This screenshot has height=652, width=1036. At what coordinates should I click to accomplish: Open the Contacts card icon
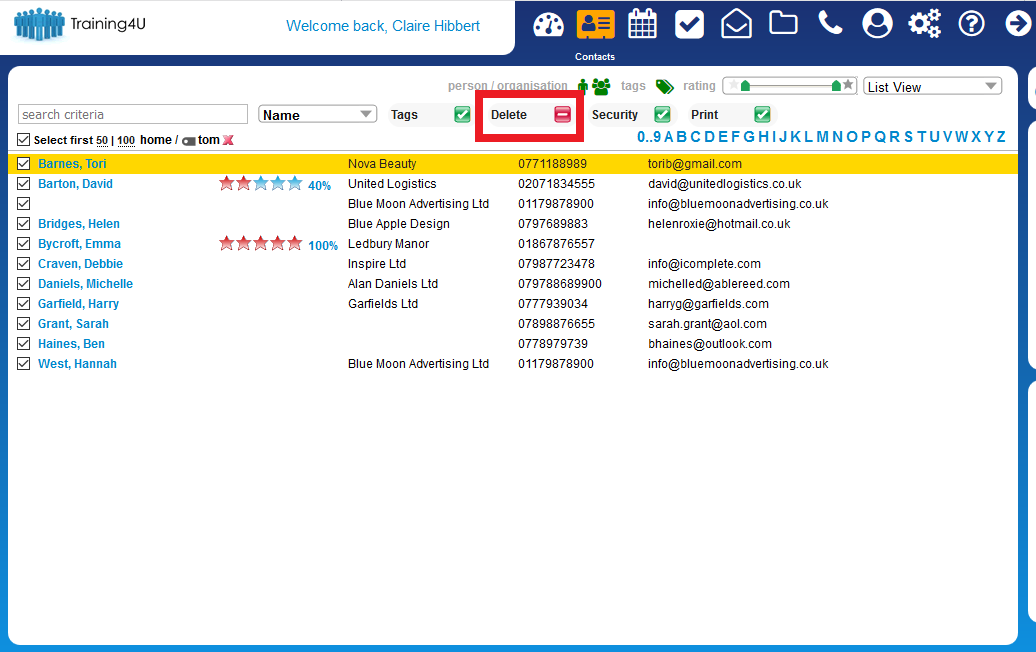[595, 24]
